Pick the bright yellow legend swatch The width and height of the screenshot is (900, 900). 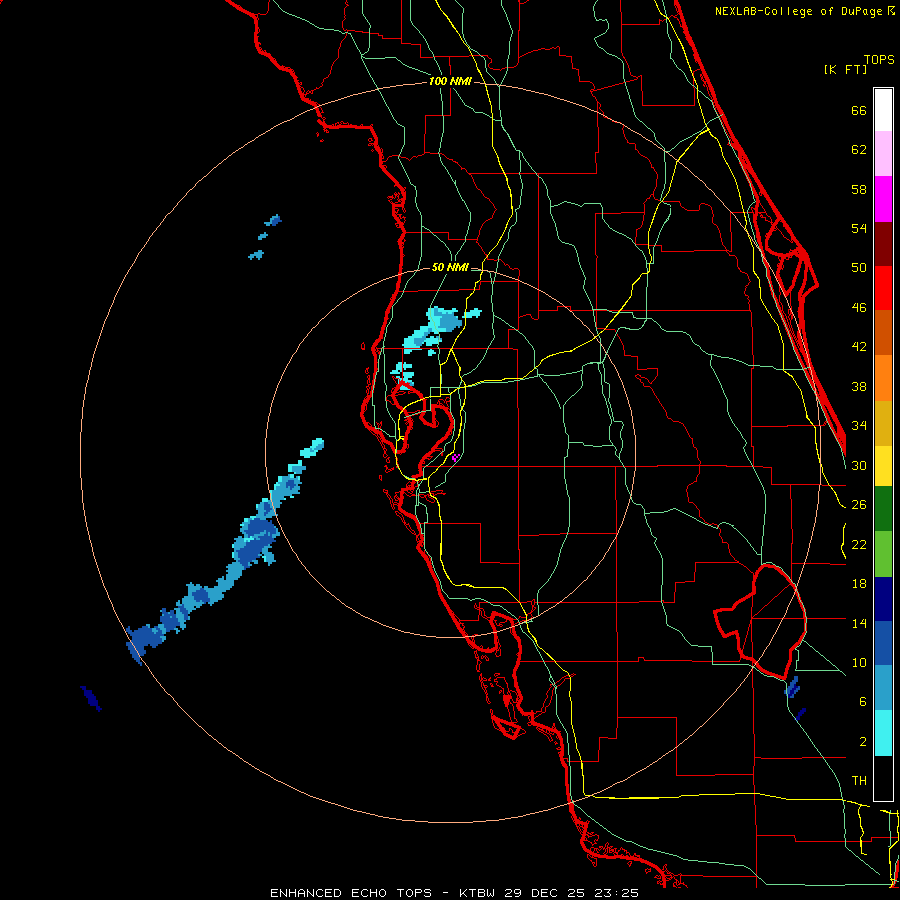click(x=883, y=466)
